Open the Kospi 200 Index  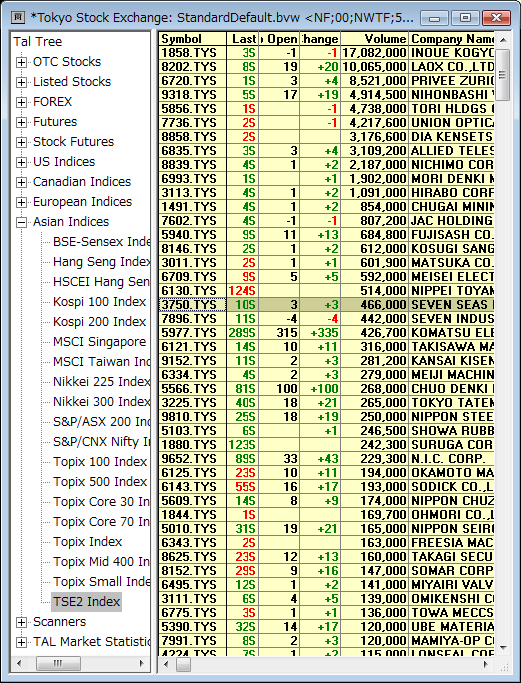pyautogui.click(x=99, y=322)
